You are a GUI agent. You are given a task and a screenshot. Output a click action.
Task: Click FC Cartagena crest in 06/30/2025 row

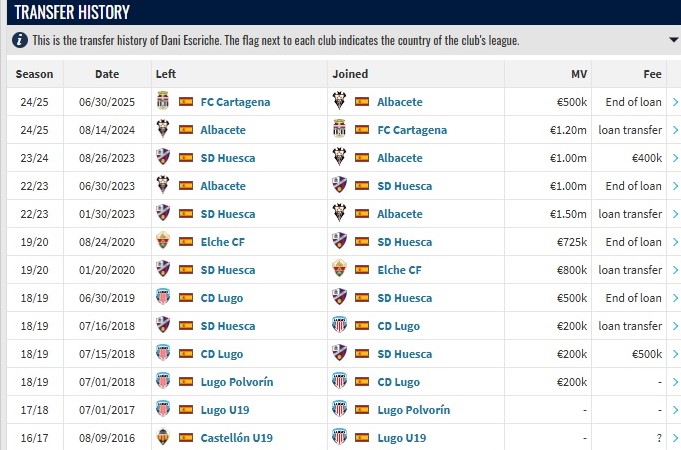pyautogui.click(x=163, y=102)
